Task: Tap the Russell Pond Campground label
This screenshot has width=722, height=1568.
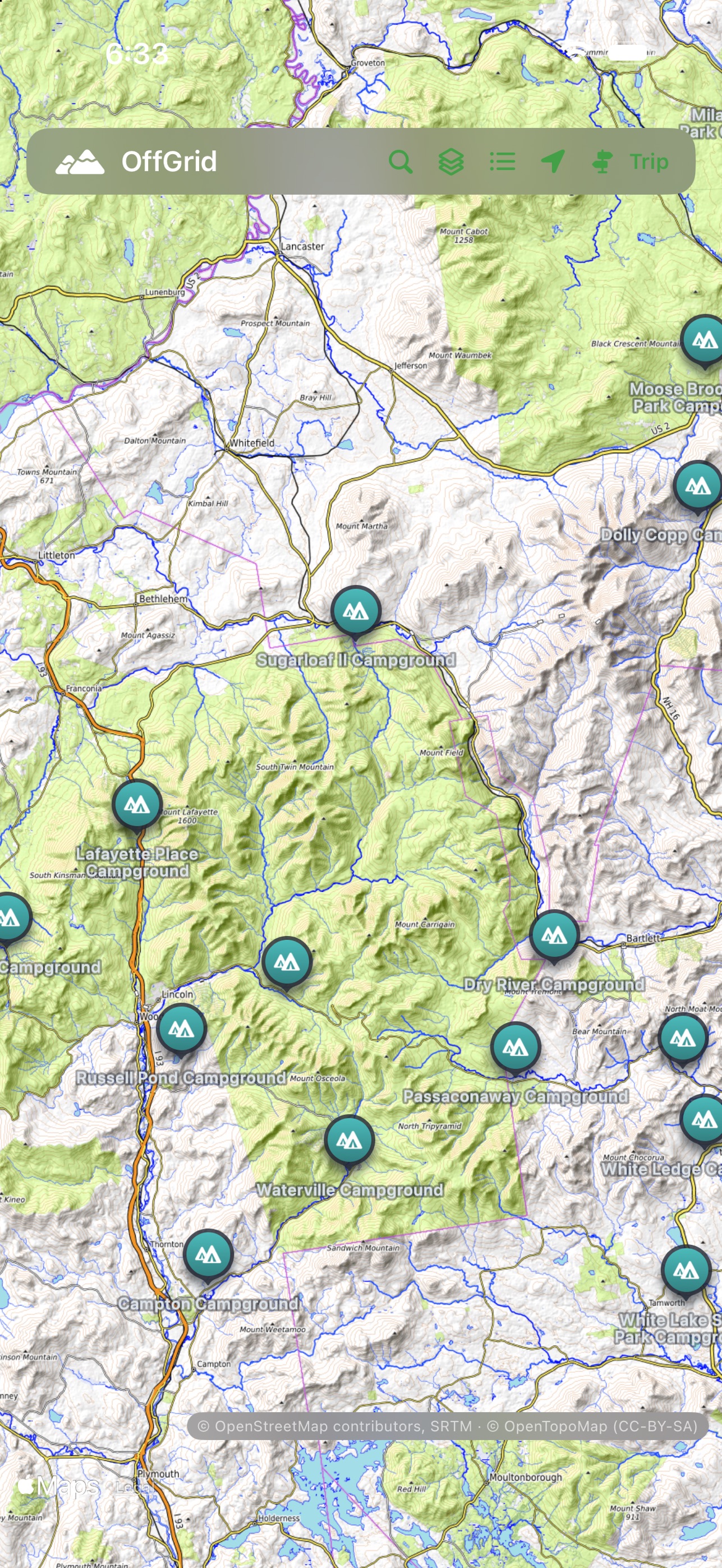Action: click(x=181, y=1078)
